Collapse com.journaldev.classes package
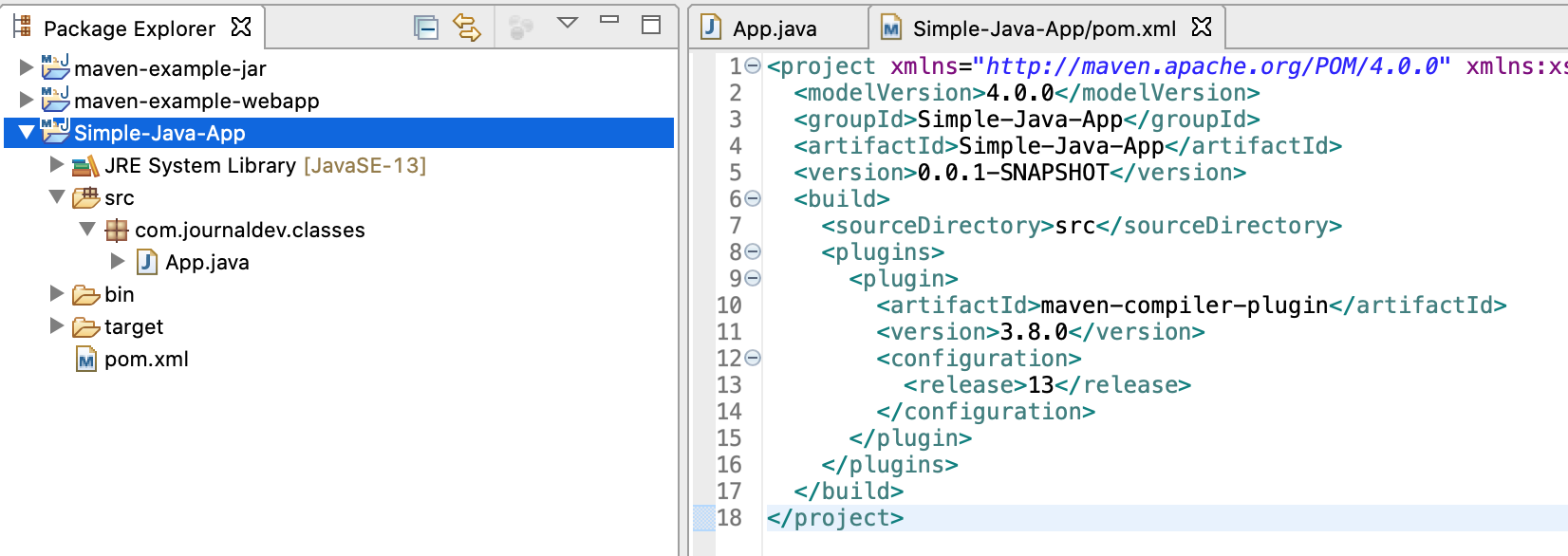Image resolution: width=1568 pixels, height=556 pixels. pos(87,230)
